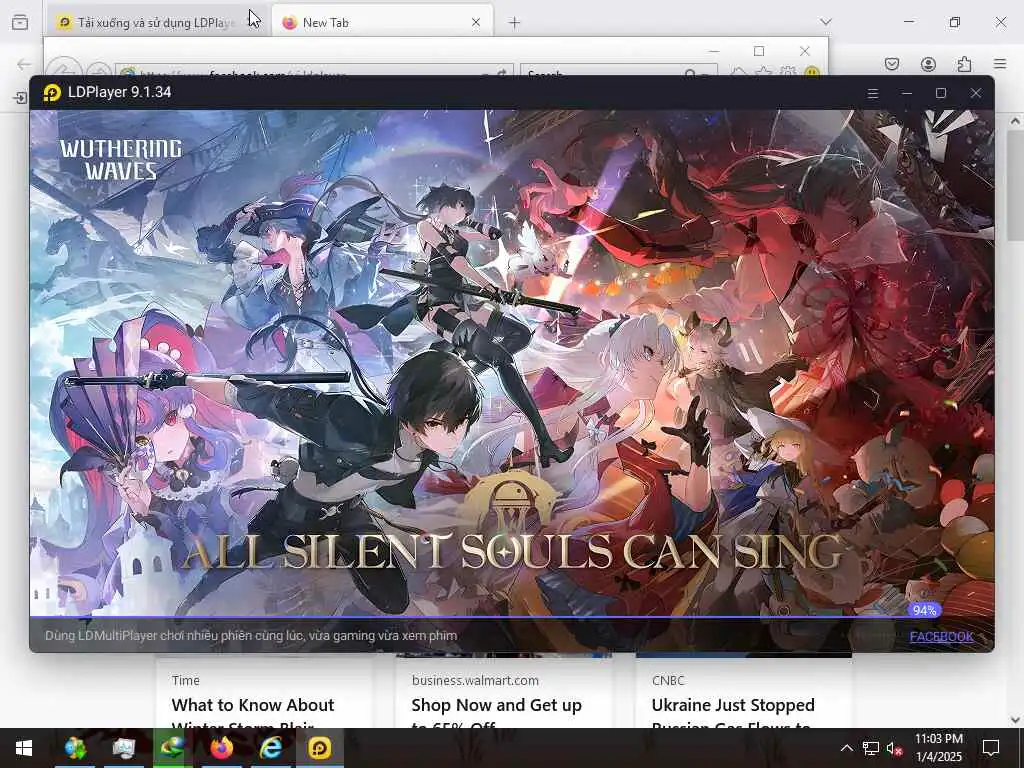Click the Firefox page vertical scrollbar thumb
Screen dimensions: 1024x768
pos(1016,186)
